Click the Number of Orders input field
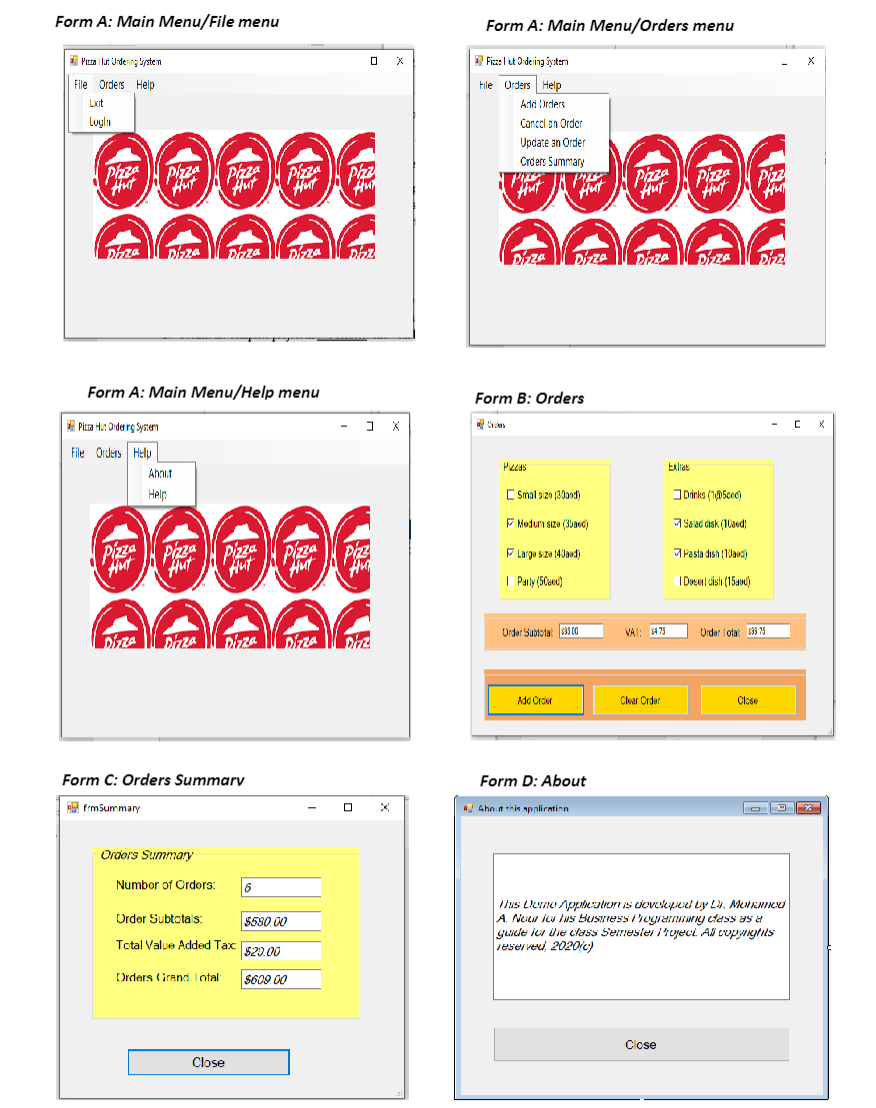Viewport: 876px width, 1108px height. (x=280, y=887)
